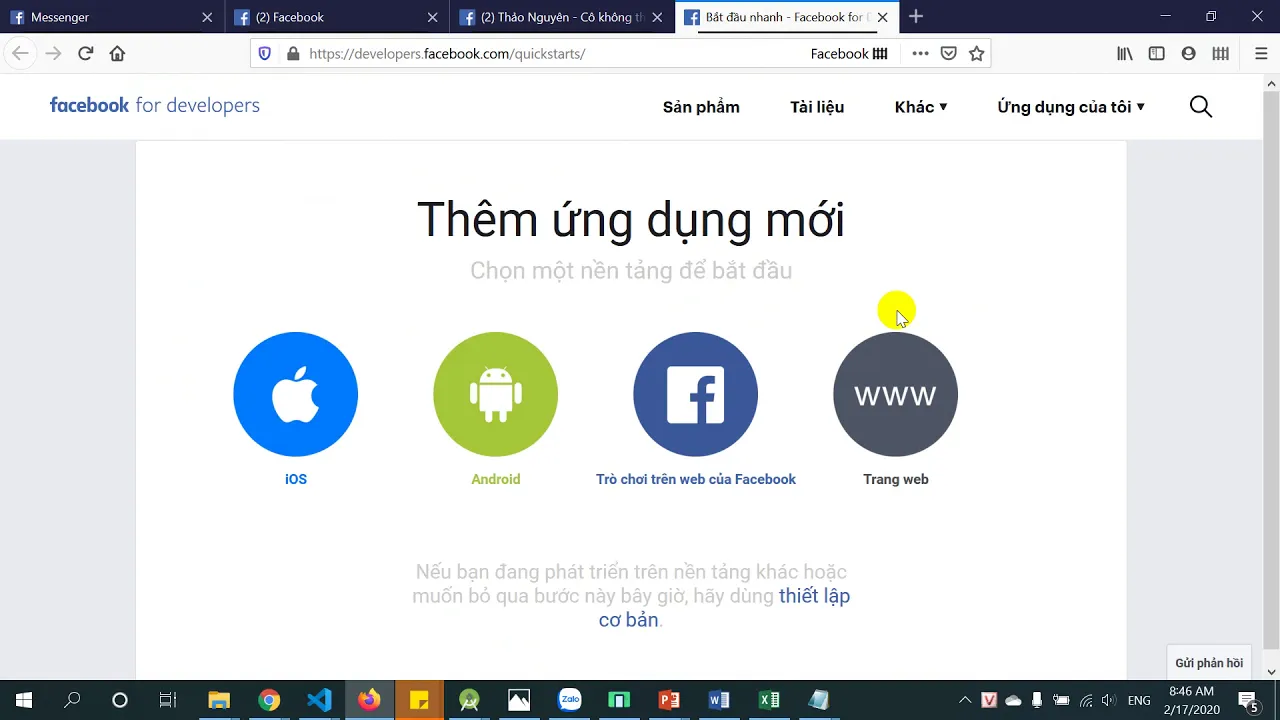Click the iOS text label
The image size is (1280, 720).
click(x=296, y=479)
